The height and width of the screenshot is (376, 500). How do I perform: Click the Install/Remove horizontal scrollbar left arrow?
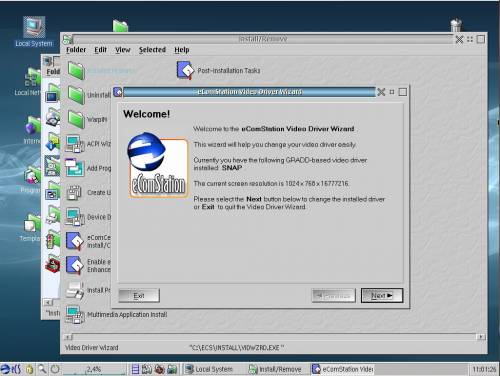(x=68, y=337)
